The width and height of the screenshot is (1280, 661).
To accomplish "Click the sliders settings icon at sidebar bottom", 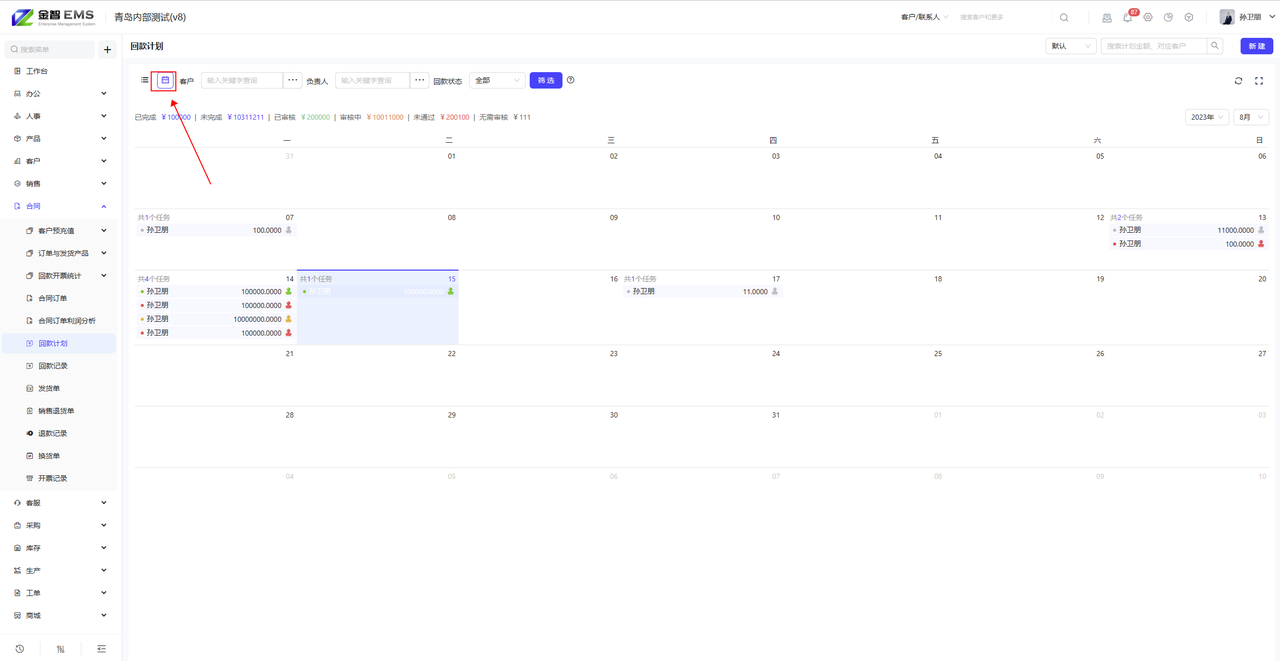I will pyautogui.click(x=60, y=649).
